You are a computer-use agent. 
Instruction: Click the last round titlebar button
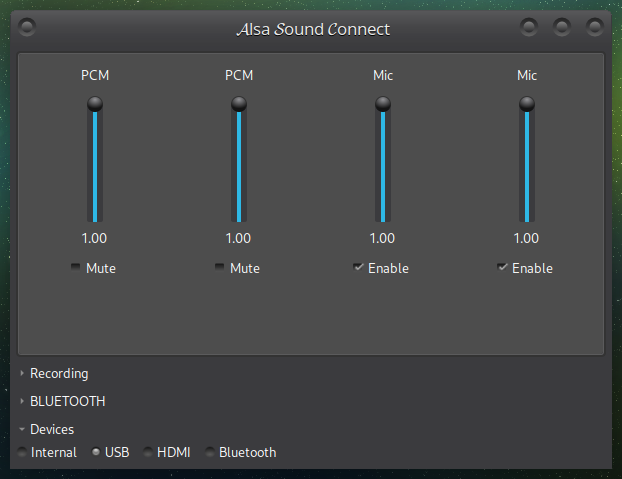pos(595,27)
